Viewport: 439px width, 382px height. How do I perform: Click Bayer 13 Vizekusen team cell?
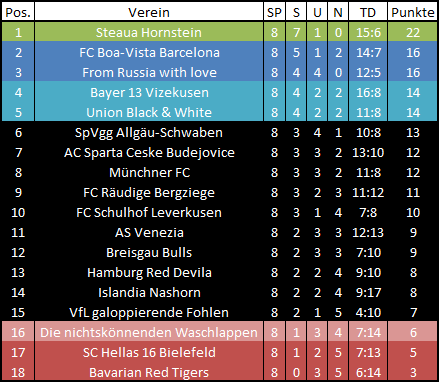(x=149, y=92)
